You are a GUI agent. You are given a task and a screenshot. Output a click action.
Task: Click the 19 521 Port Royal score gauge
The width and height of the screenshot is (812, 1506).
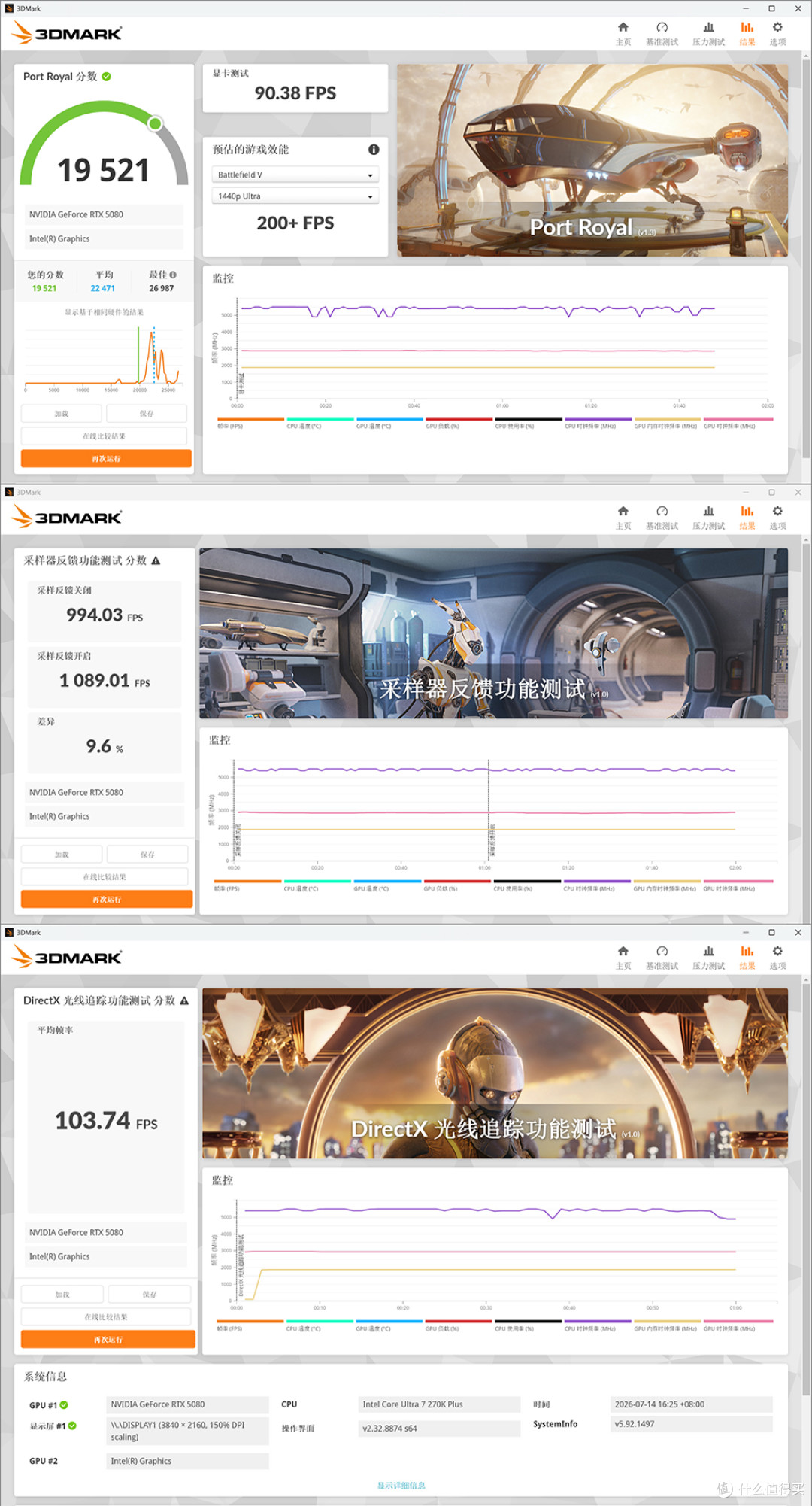[104, 144]
